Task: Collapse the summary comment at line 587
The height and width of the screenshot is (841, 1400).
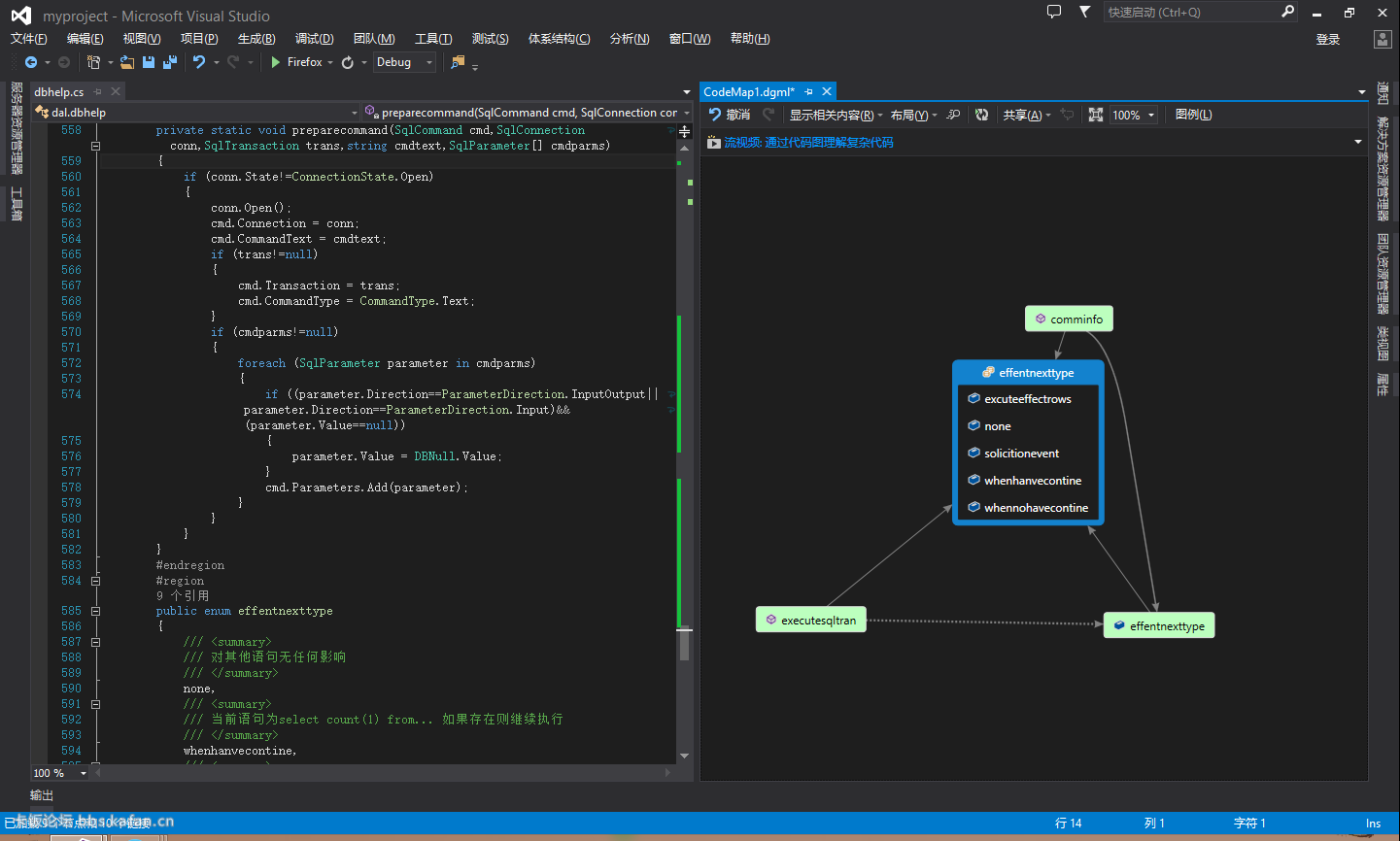Action: coord(95,642)
